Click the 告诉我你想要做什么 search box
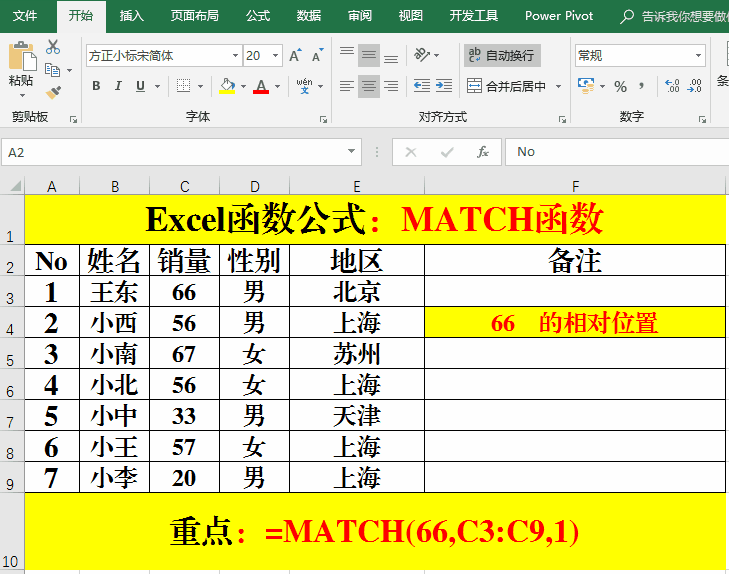The height and width of the screenshot is (574, 729). click(x=674, y=16)
